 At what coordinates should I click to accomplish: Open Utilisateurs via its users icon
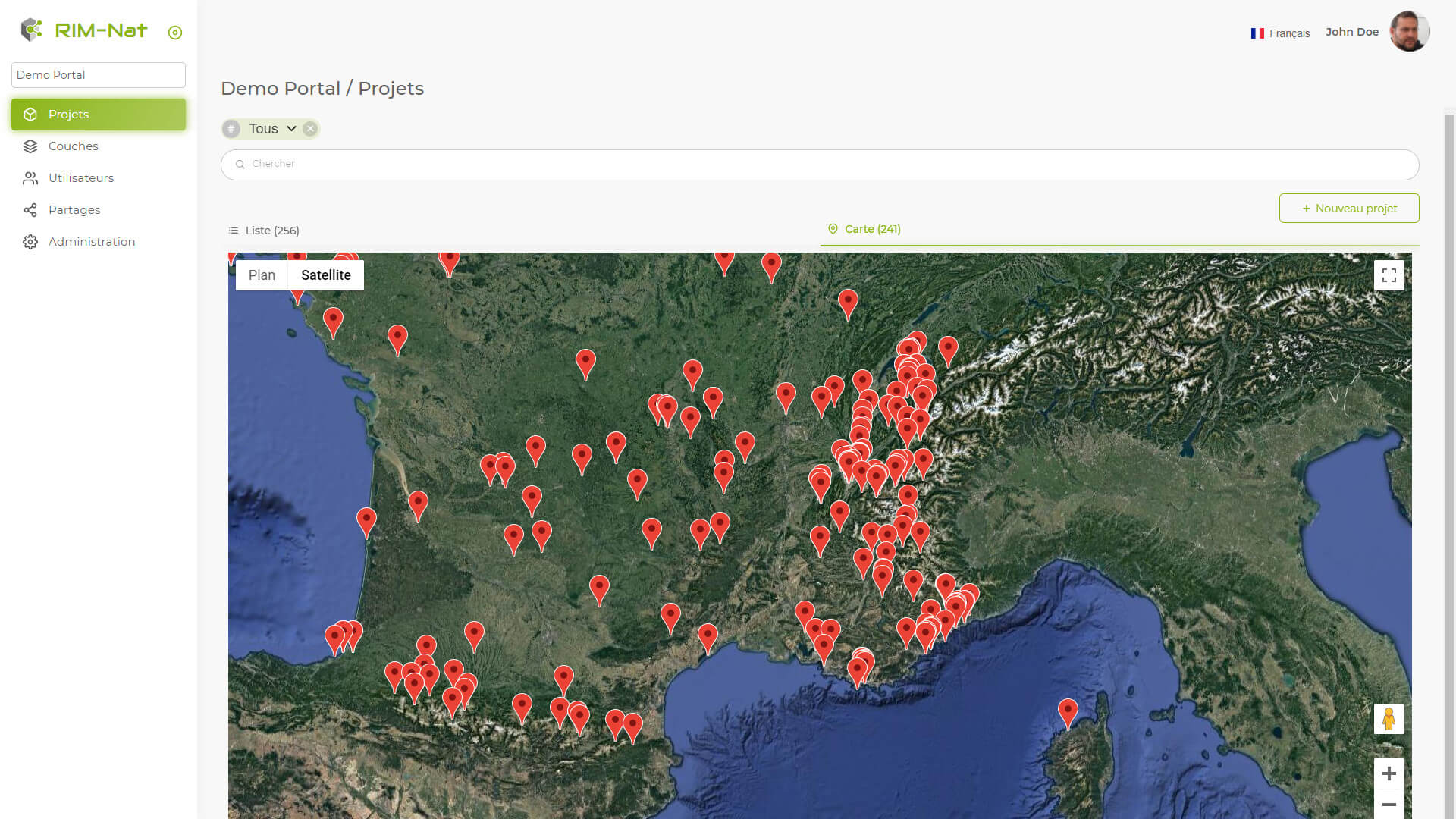tap(30, 178)
